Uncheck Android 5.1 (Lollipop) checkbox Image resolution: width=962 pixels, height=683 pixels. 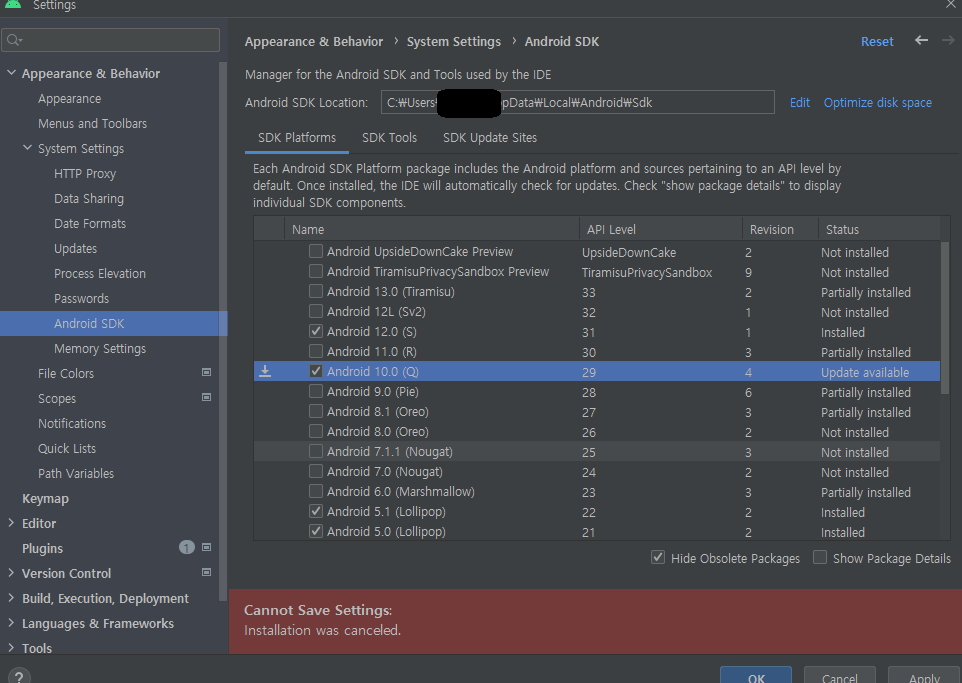click(x=315, y=511)
